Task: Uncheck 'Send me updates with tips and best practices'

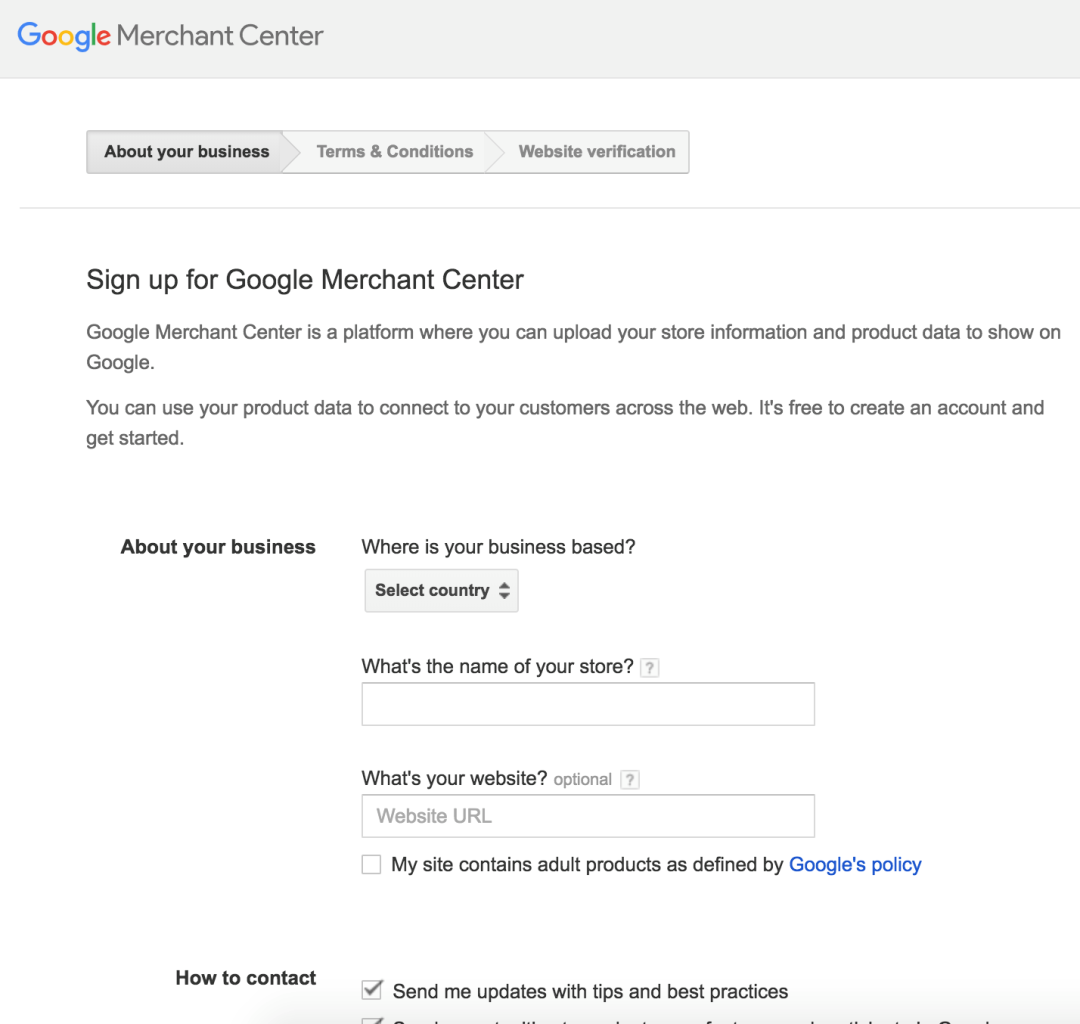Action: (x=371, y=989)
